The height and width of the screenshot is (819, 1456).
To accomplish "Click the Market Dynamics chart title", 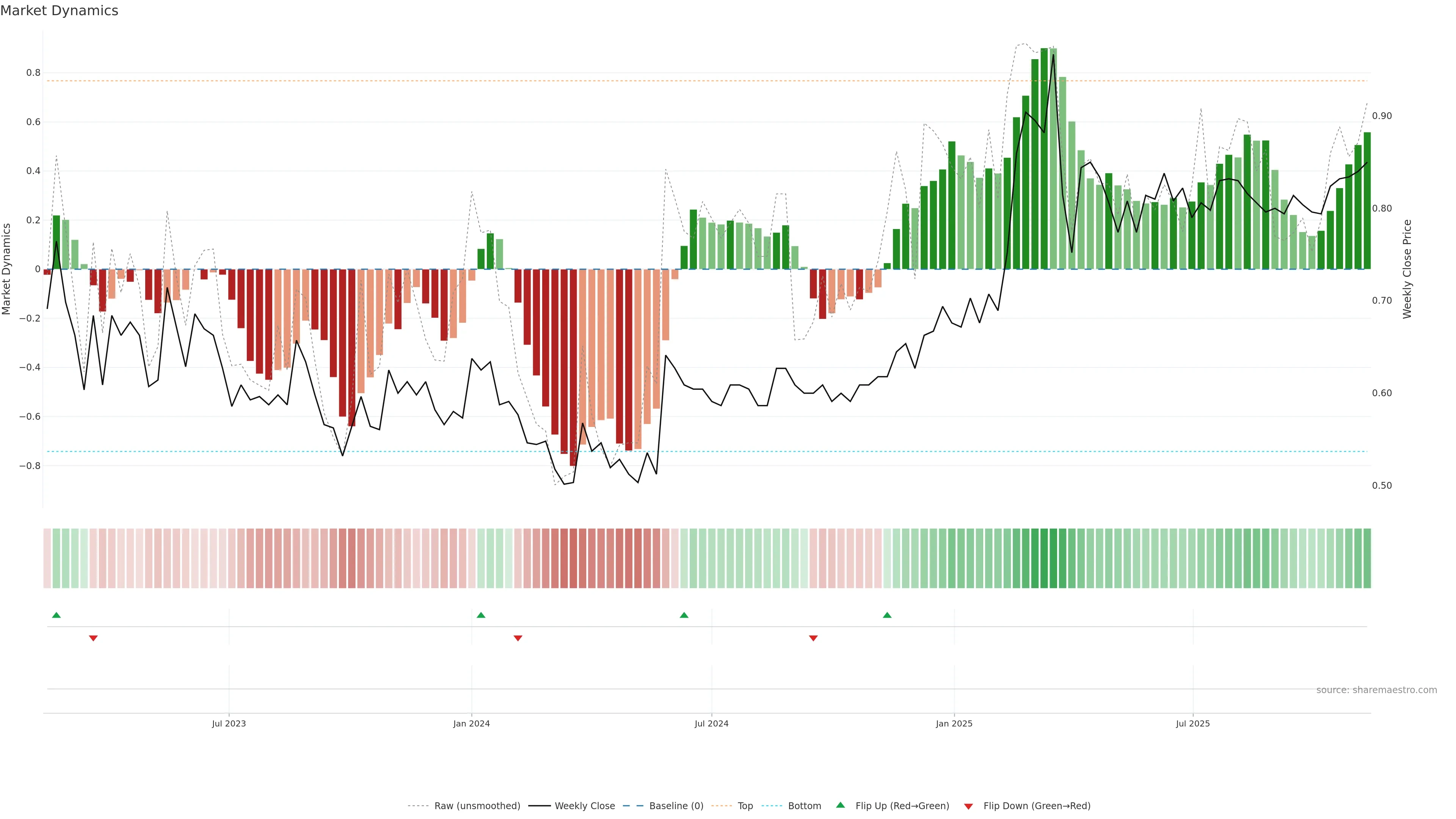I will pyautogui.click(x=60, y=11).
